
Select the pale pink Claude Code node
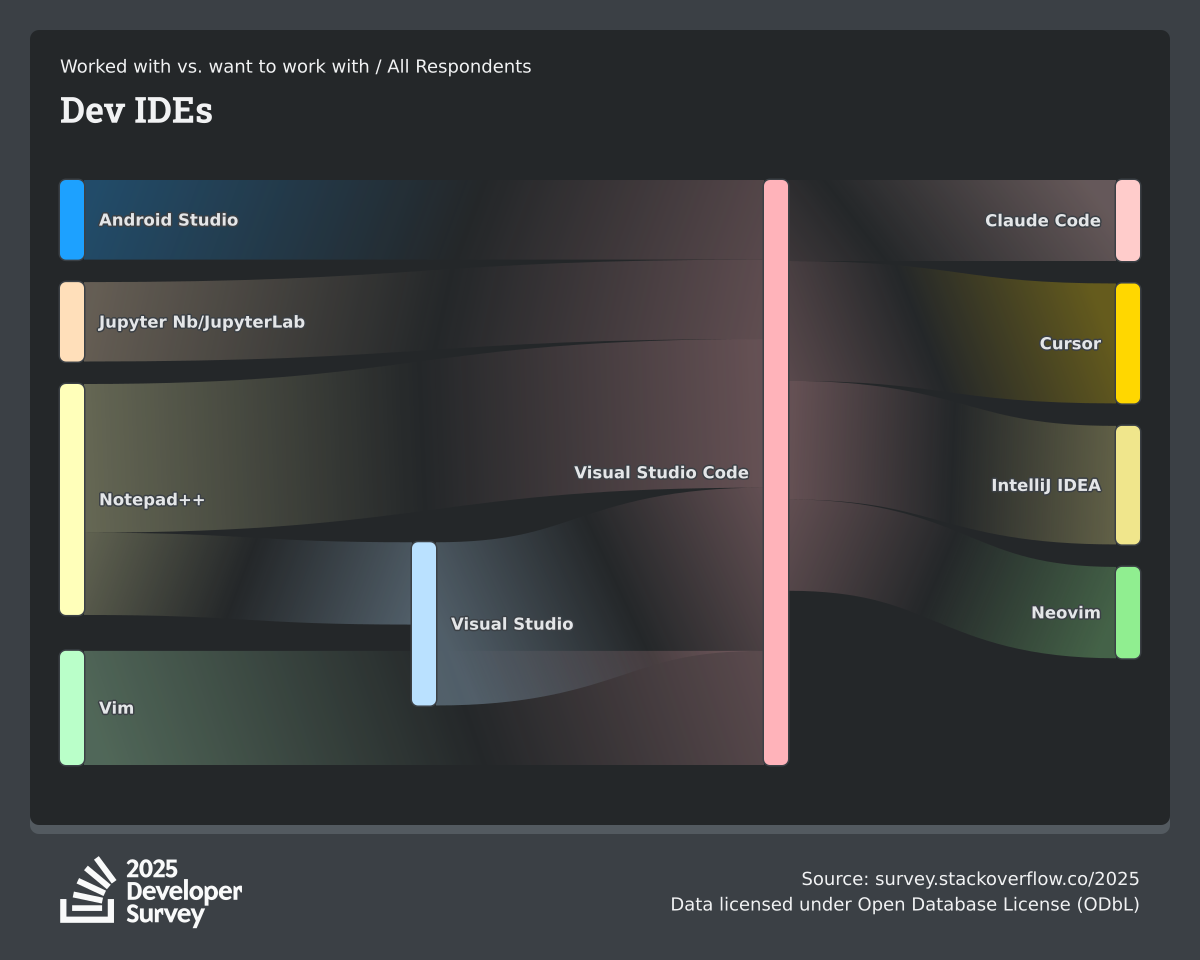pyautogui.click(x=1128, y=221)
